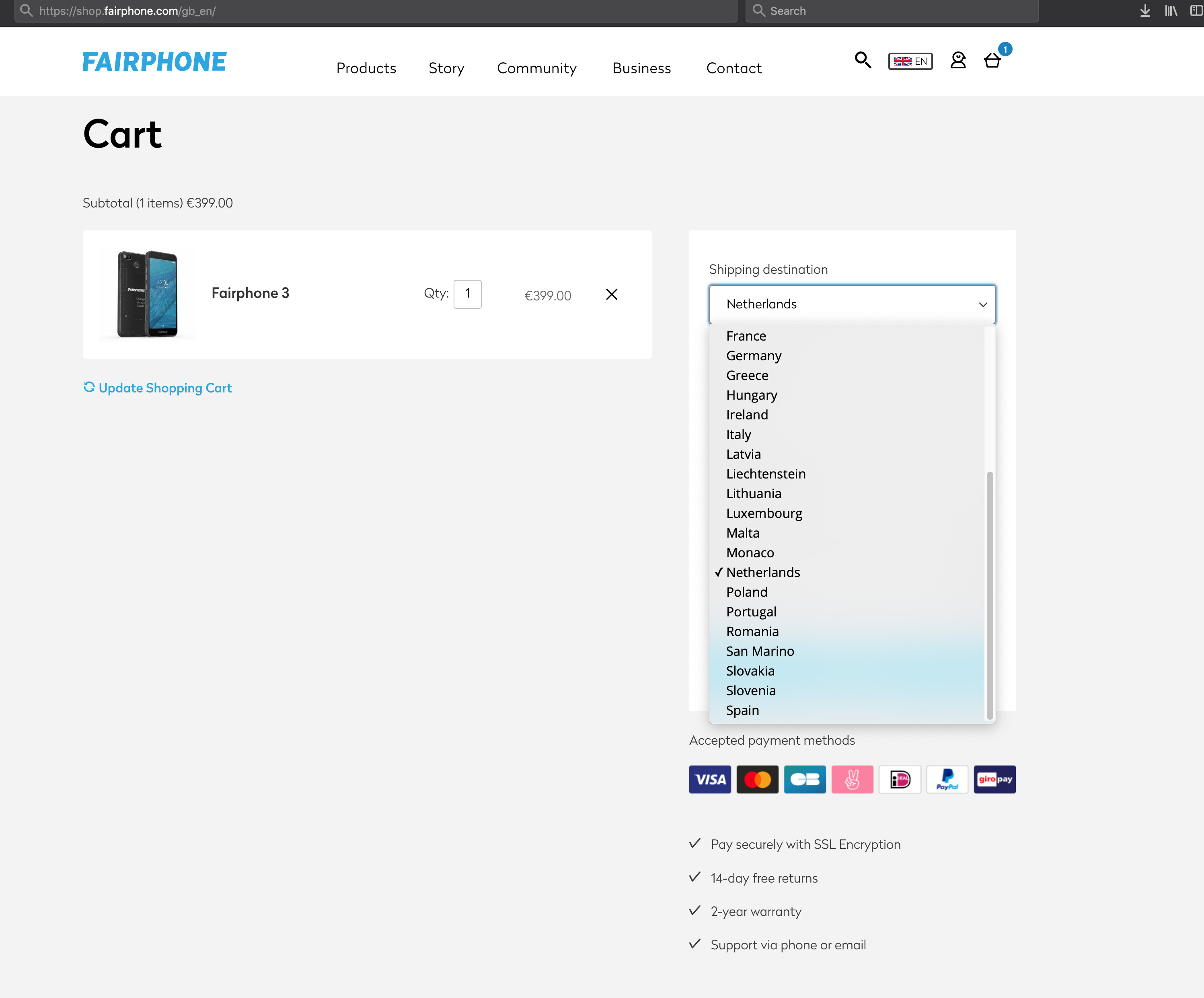Select Italy in the dropdown

tap(846, 435)
